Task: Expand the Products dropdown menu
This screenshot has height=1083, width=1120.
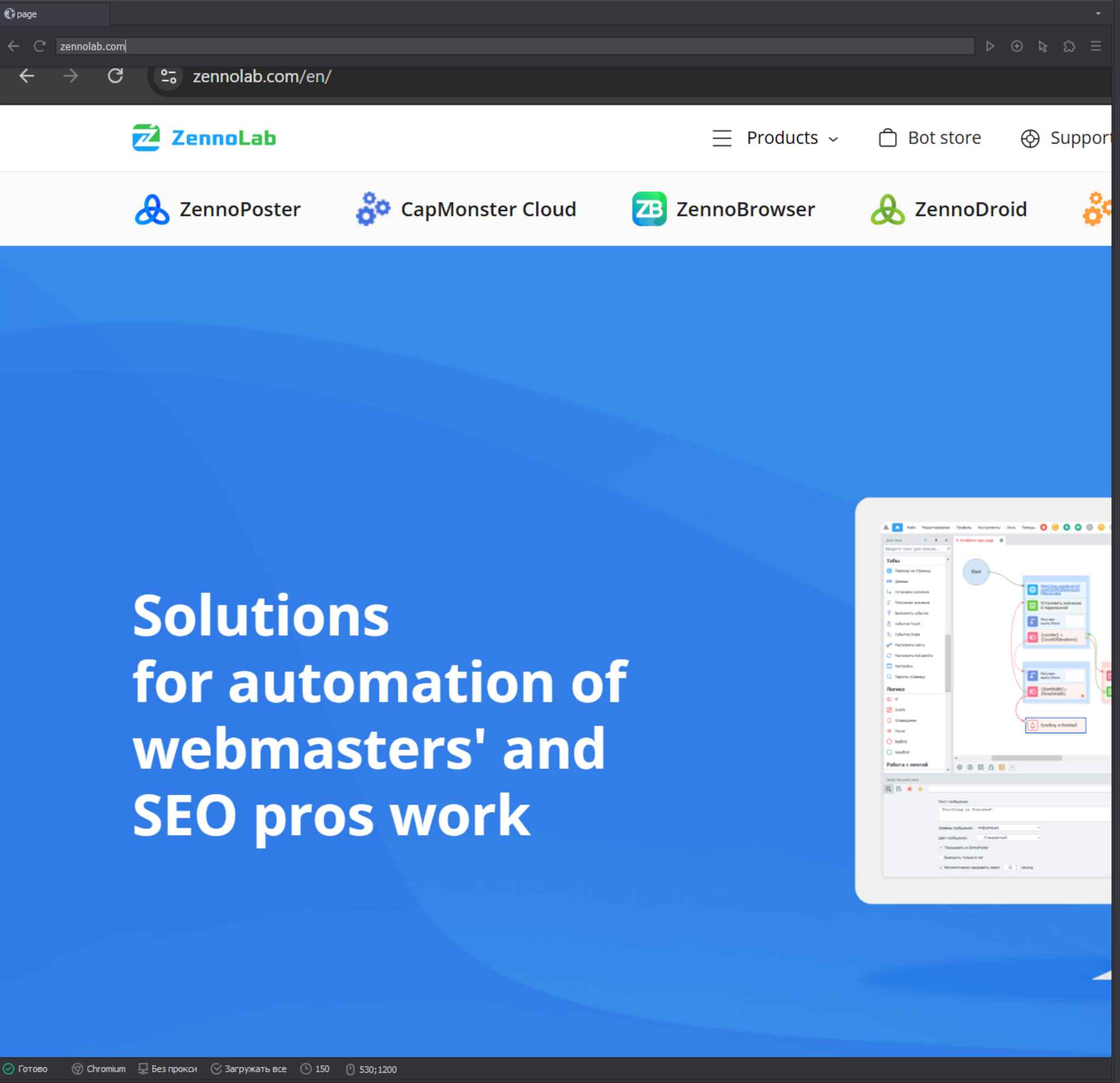Action: [775, 138]
